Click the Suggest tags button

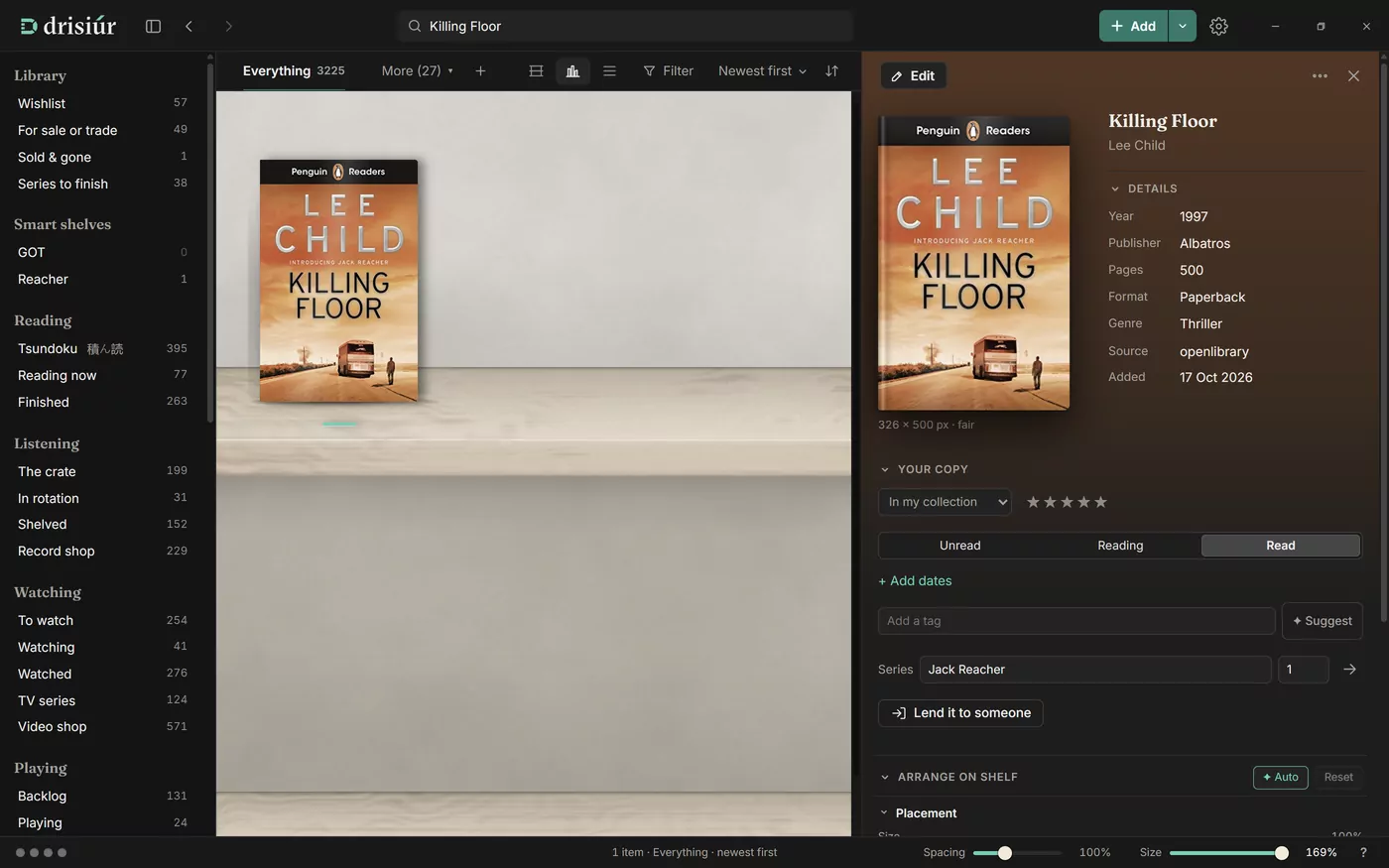(1322, 621)
